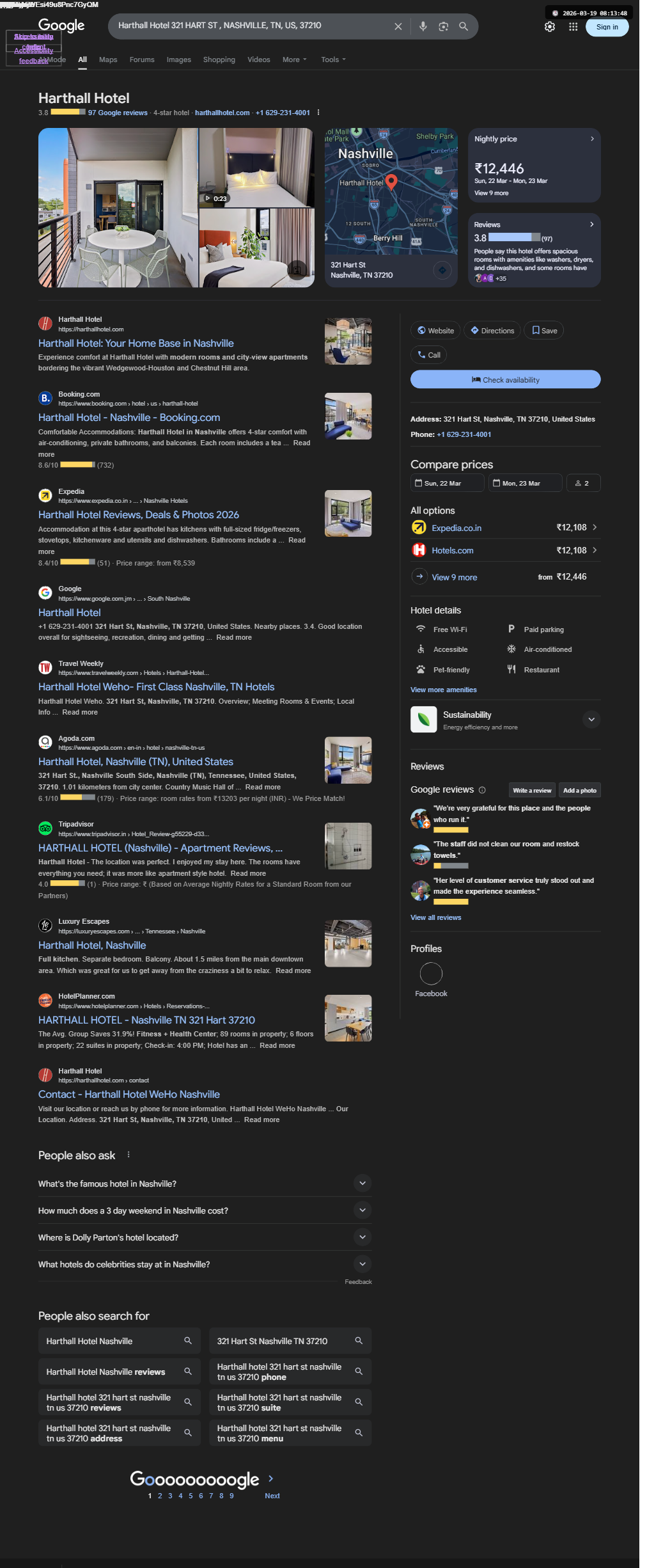
Task: Switch to the Forums tab
Action: click(142, 59)
